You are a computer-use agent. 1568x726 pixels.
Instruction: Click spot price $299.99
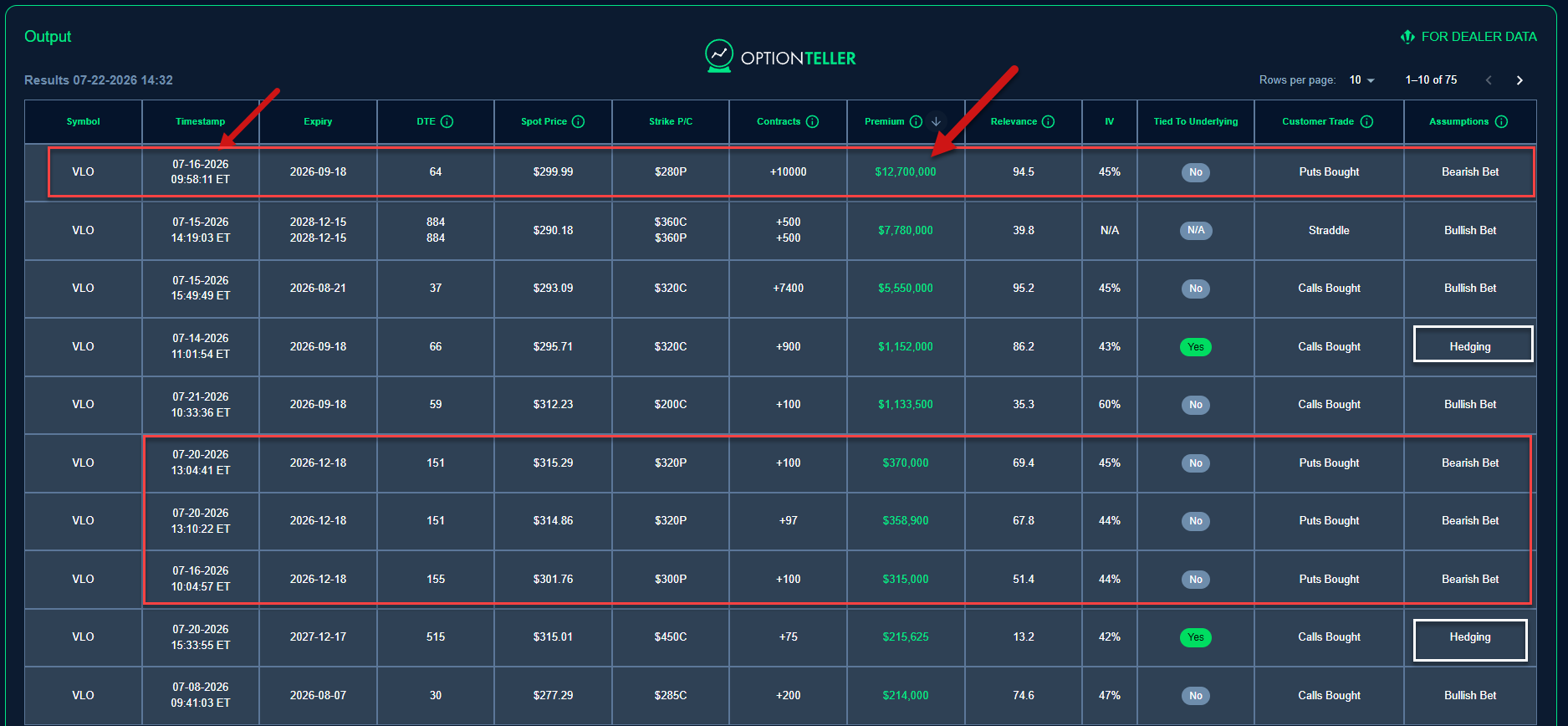[x=554, y=172]
